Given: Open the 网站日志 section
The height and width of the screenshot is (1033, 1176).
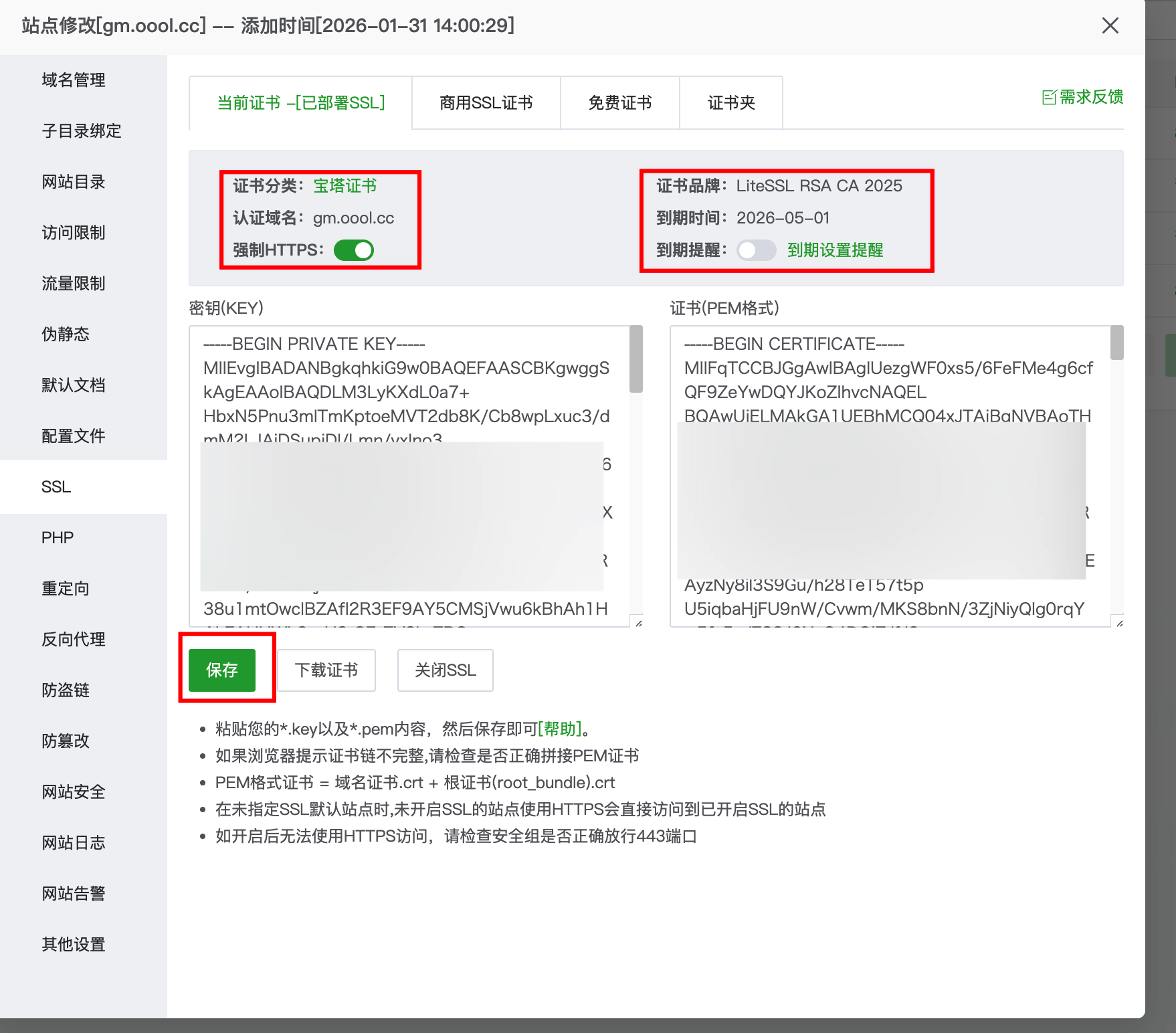Looking at the screenshot, I should coord(73,842).
